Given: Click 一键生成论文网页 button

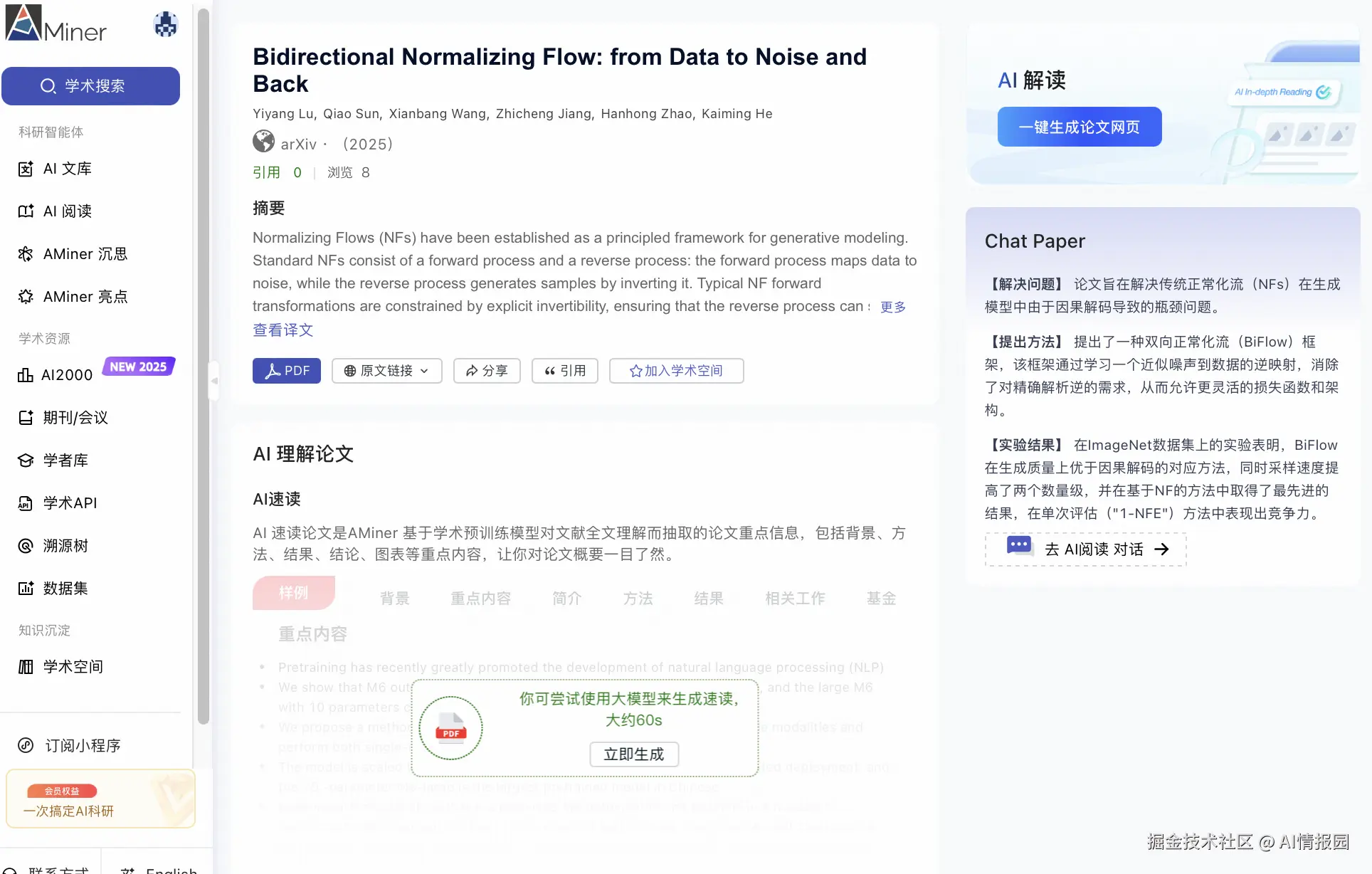Looking at the screenshot, I should tap(1079, 127).
